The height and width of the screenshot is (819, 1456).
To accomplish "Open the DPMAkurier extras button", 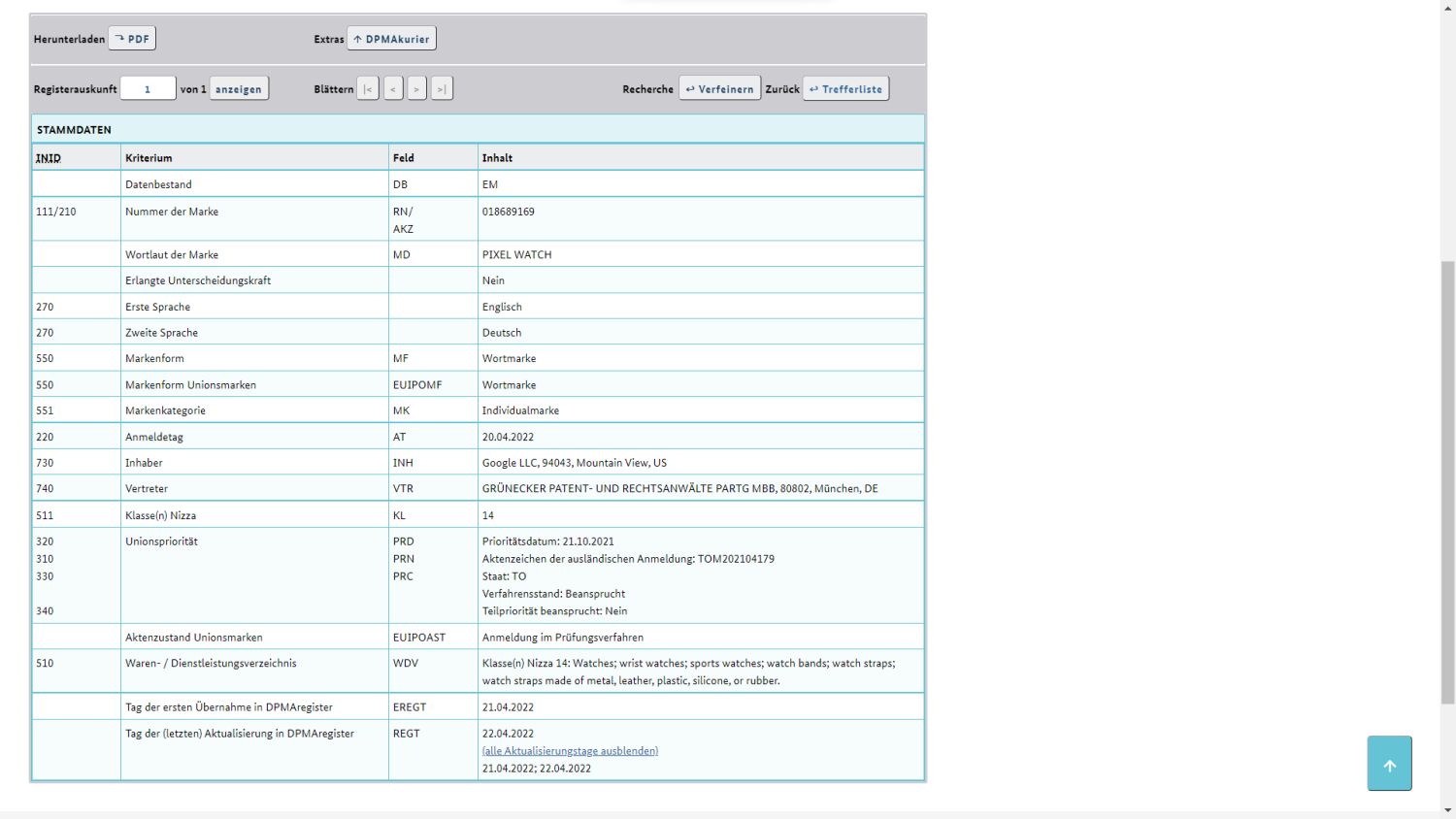I will [x=391, y=39].
